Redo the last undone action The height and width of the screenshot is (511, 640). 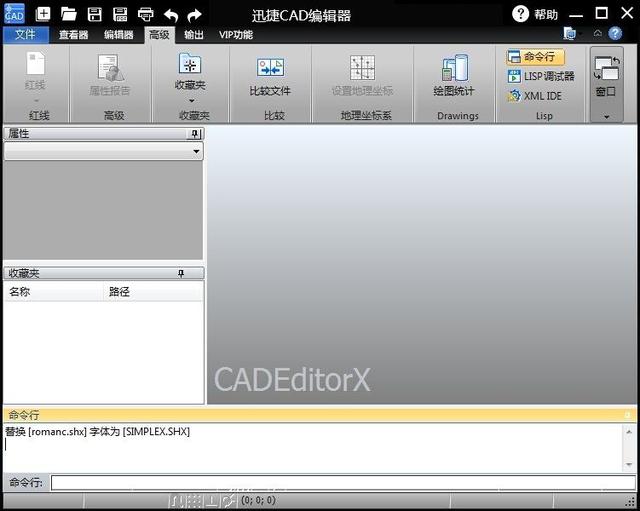(194, 16)
